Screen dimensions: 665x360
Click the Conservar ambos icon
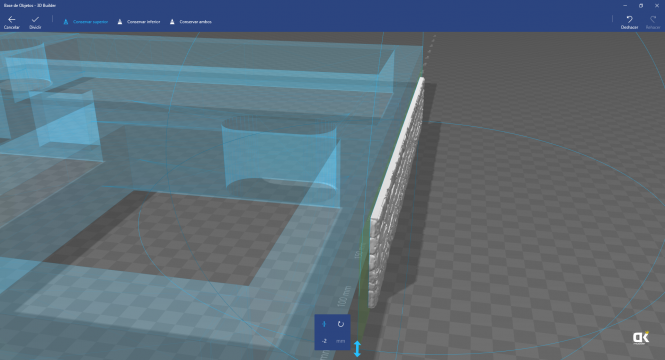[172, 22]
